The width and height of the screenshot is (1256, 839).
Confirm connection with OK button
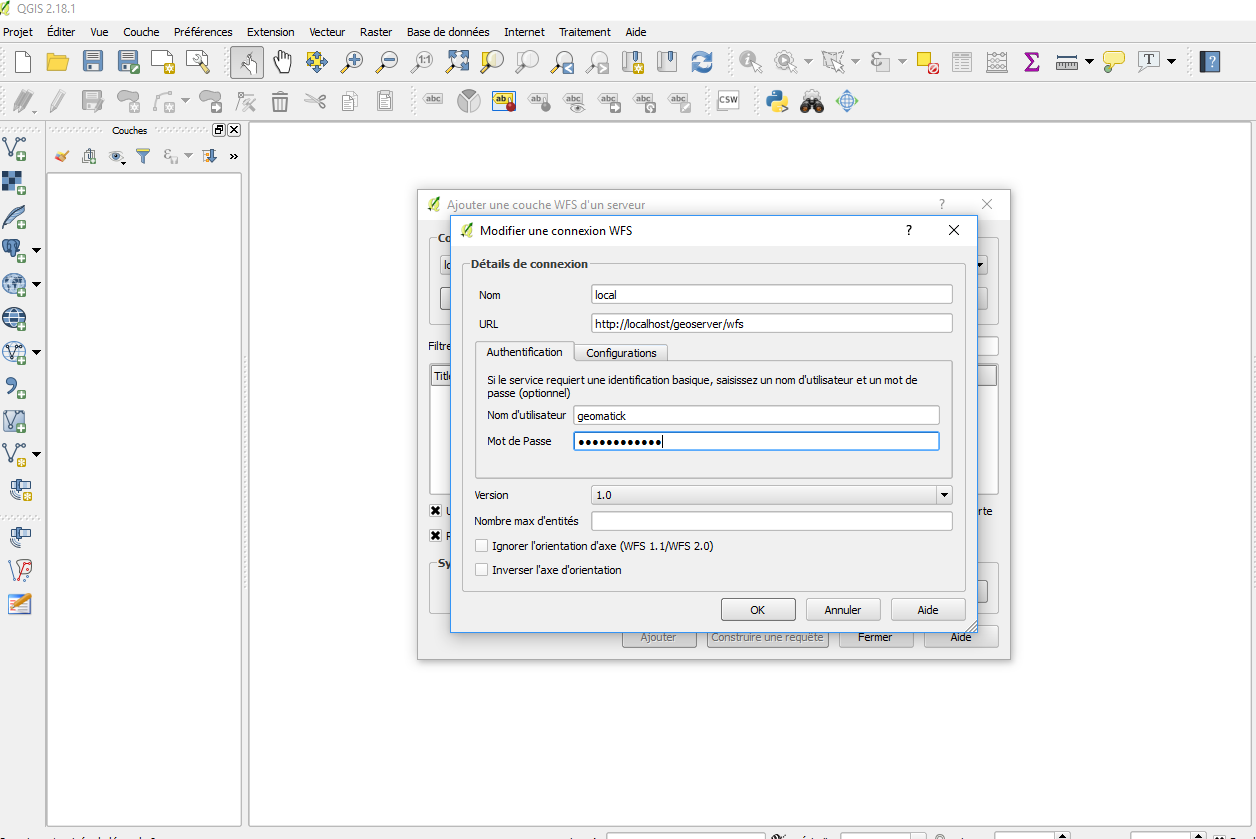click(758, 610)
